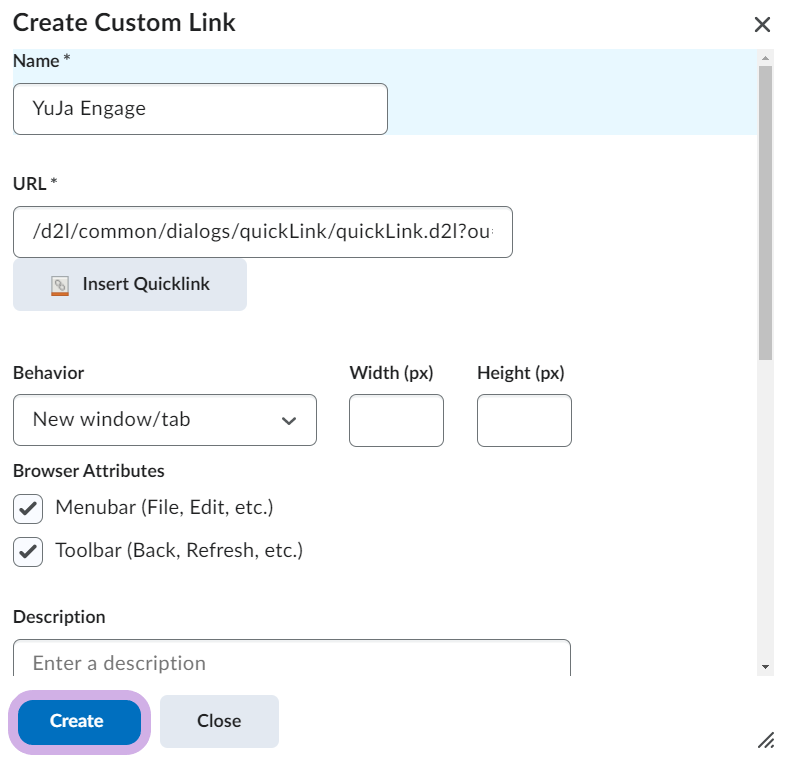Click the Create button
792x761 pixels.
[79, 722]
